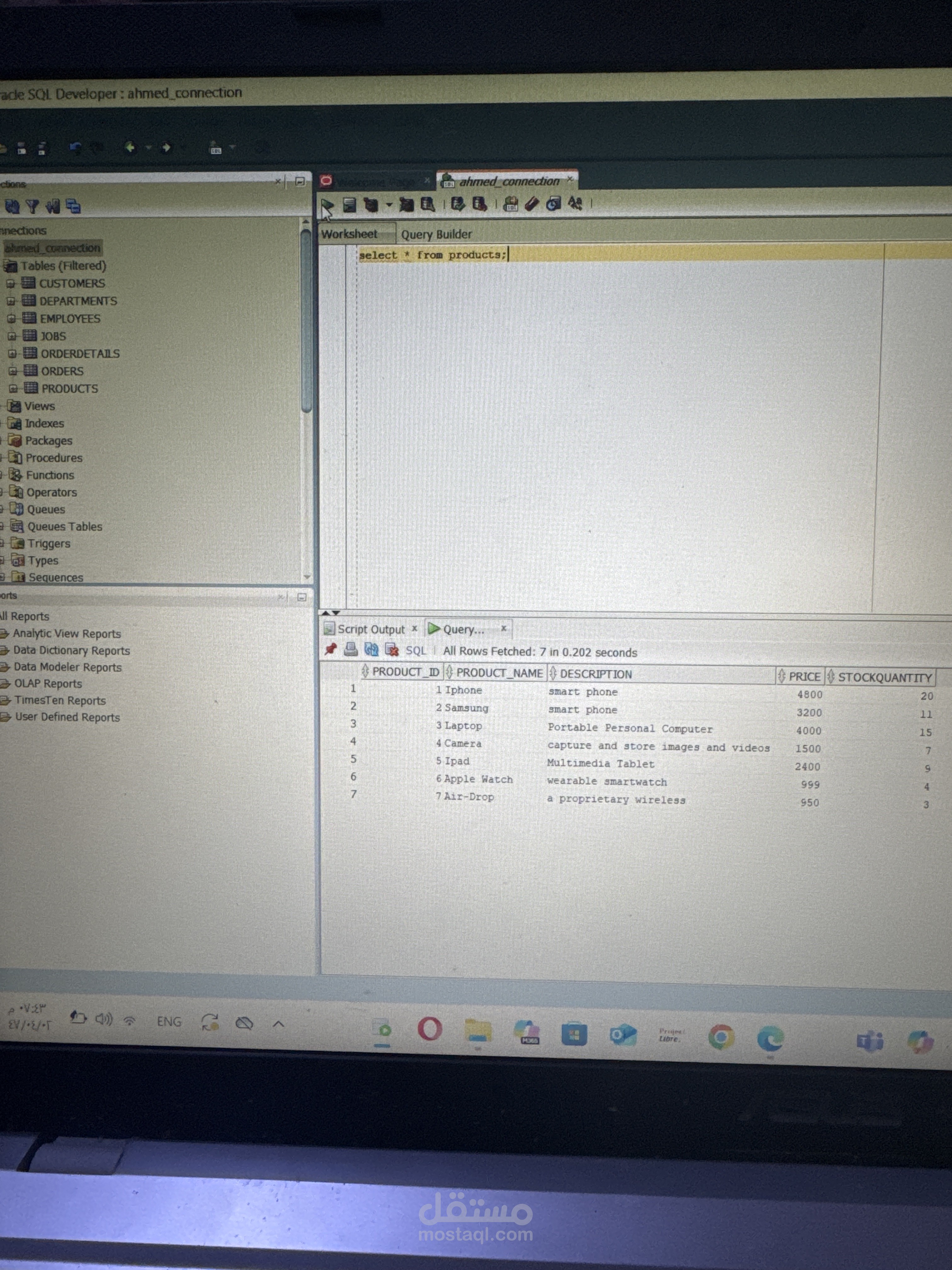Select the Sequences tree node
The width and height of the screenshot is (952, 1270).
click(55, 577)
